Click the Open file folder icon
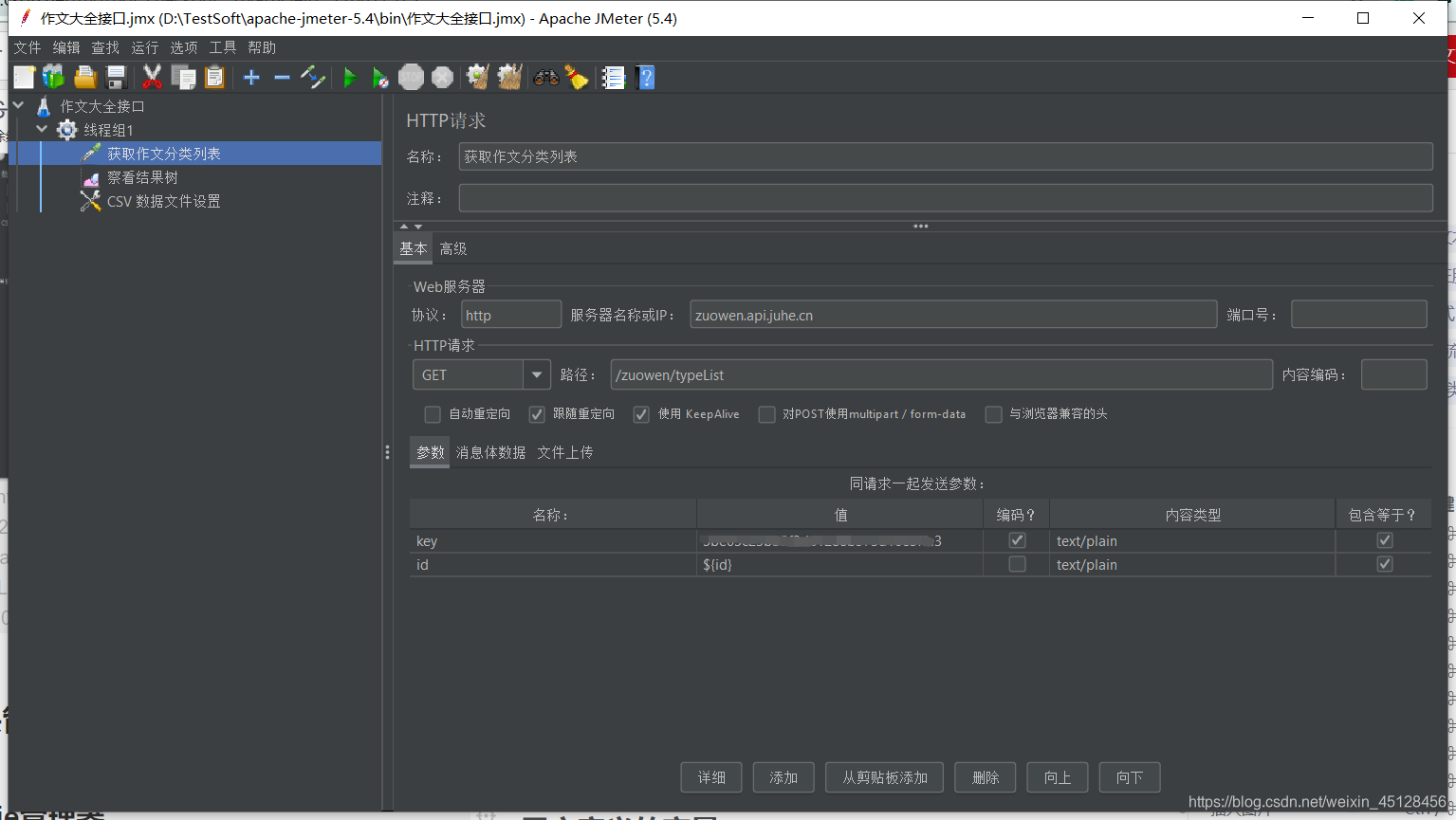 (x=85, y=78)
